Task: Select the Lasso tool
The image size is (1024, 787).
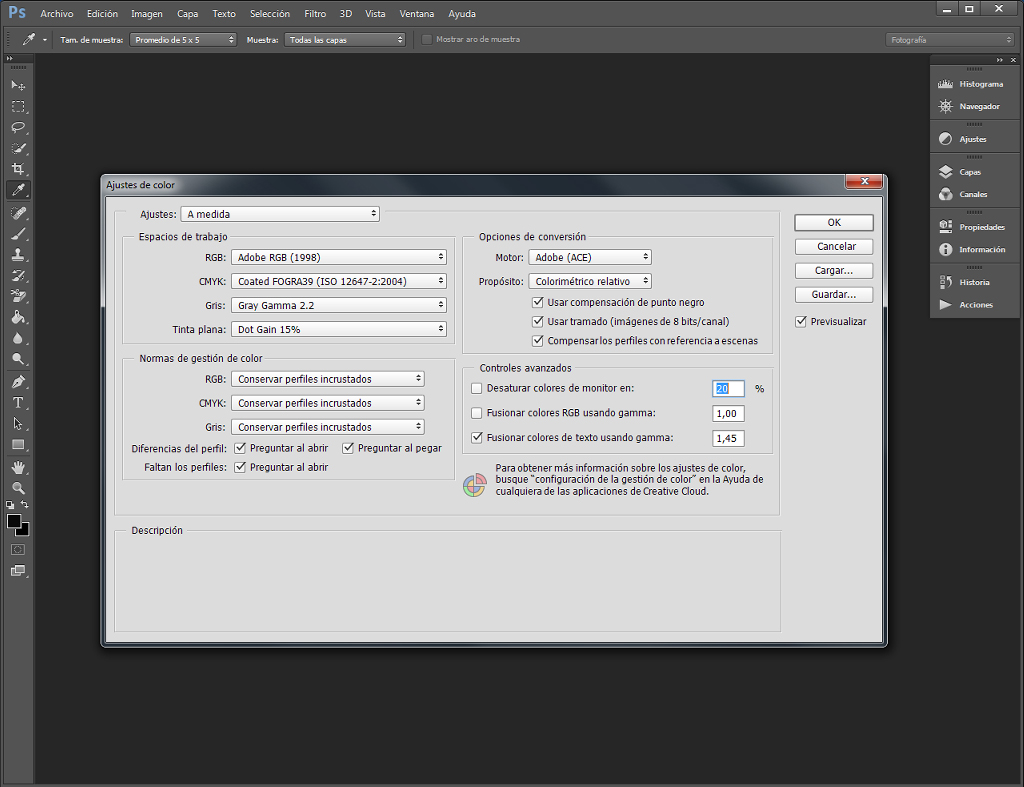Action: [18, 127]
